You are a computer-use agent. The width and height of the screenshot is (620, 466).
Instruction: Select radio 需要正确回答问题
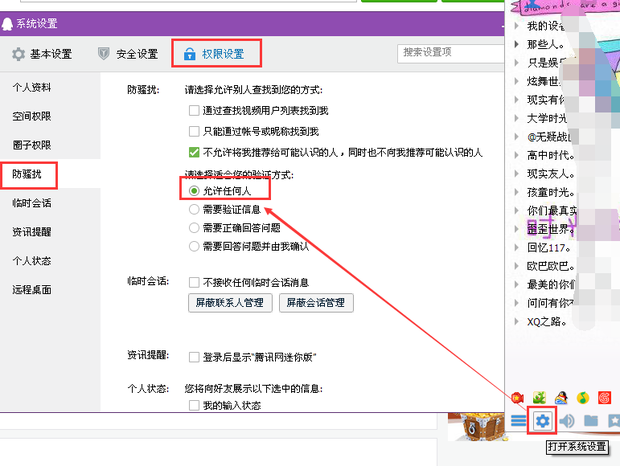pos(194,228)
